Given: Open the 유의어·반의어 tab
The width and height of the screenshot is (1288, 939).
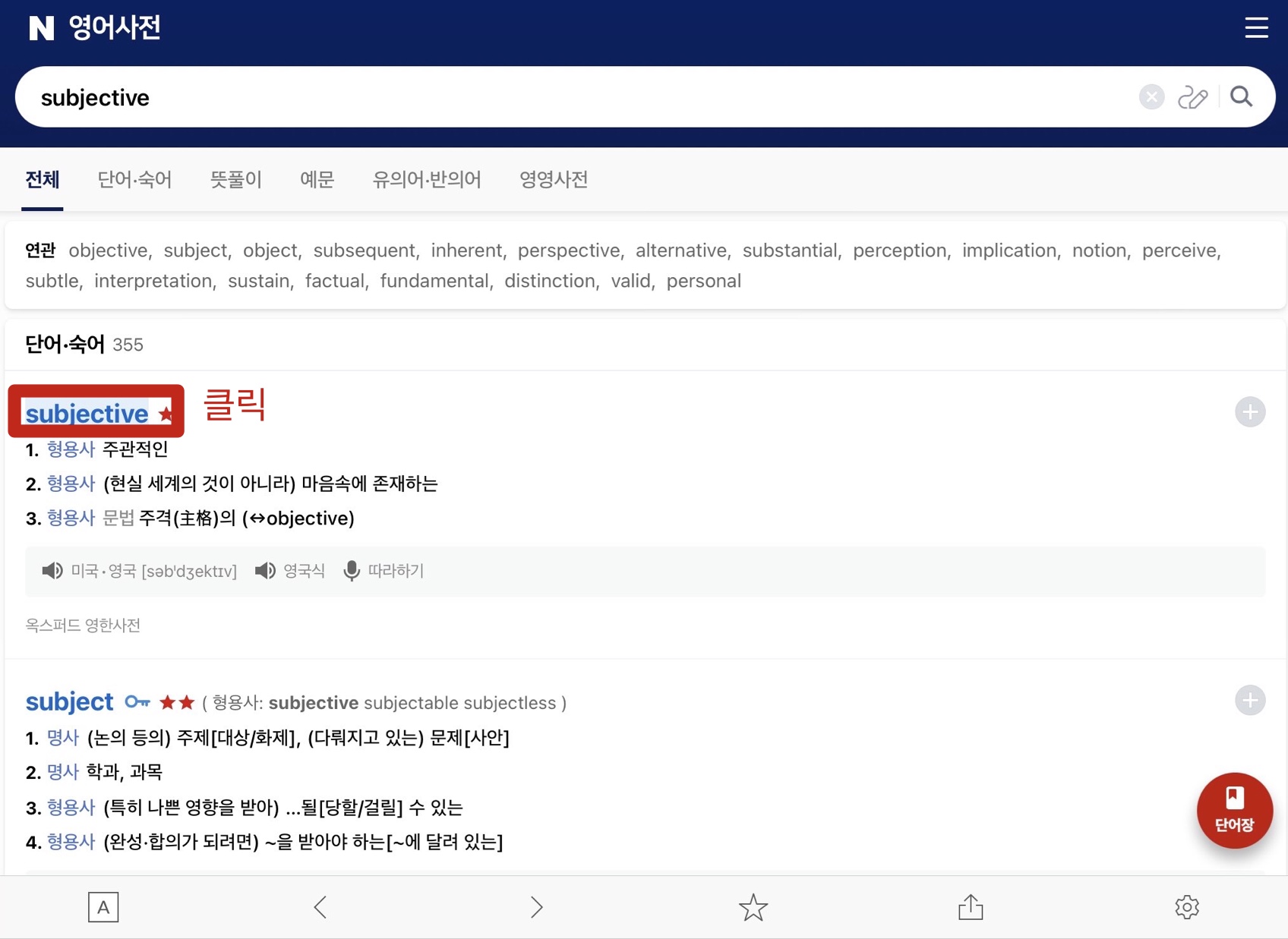Looking at the screenshot, I should point(427,180).
